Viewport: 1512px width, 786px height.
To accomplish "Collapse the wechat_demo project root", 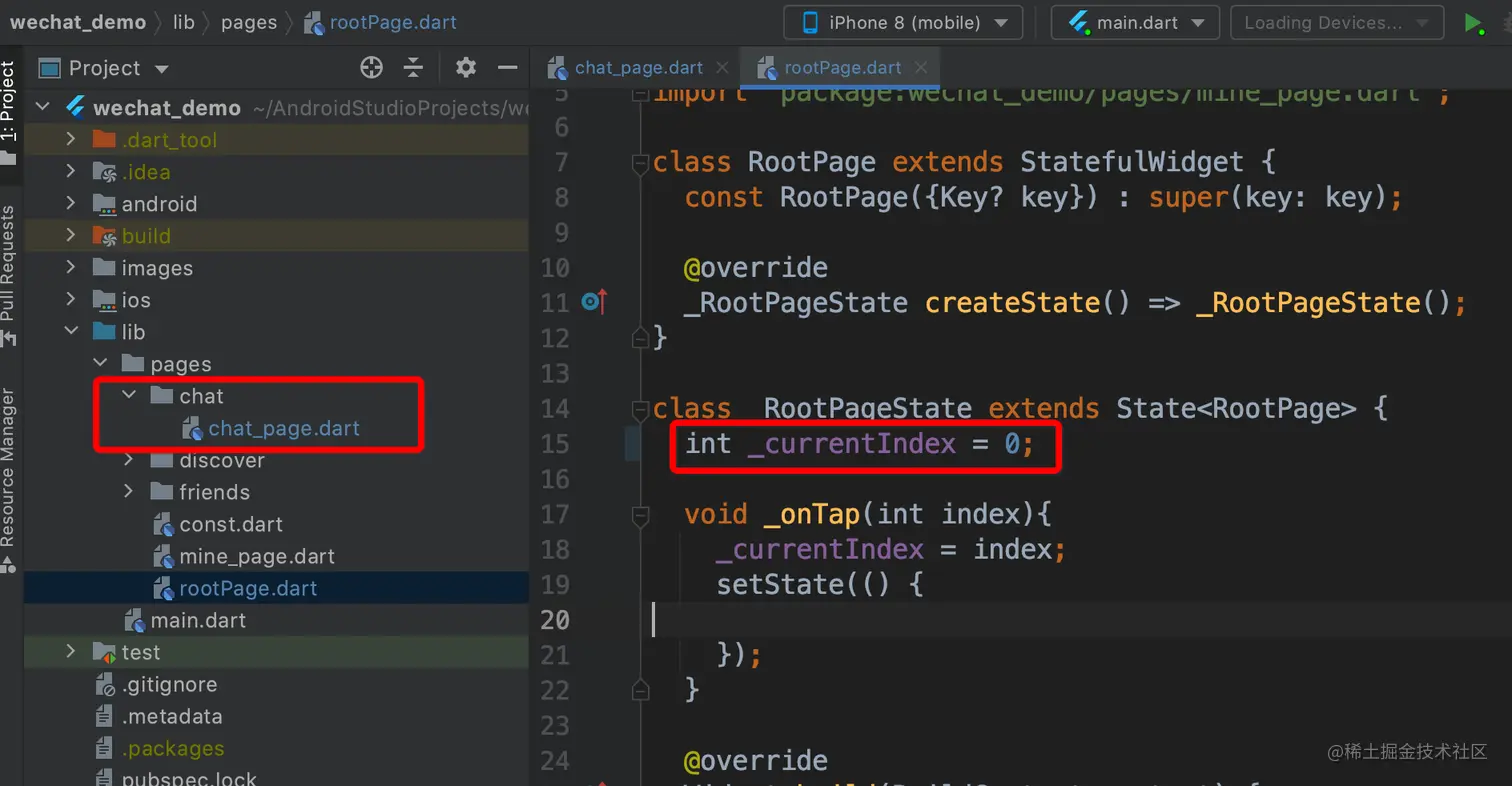I will pos(42,108).
